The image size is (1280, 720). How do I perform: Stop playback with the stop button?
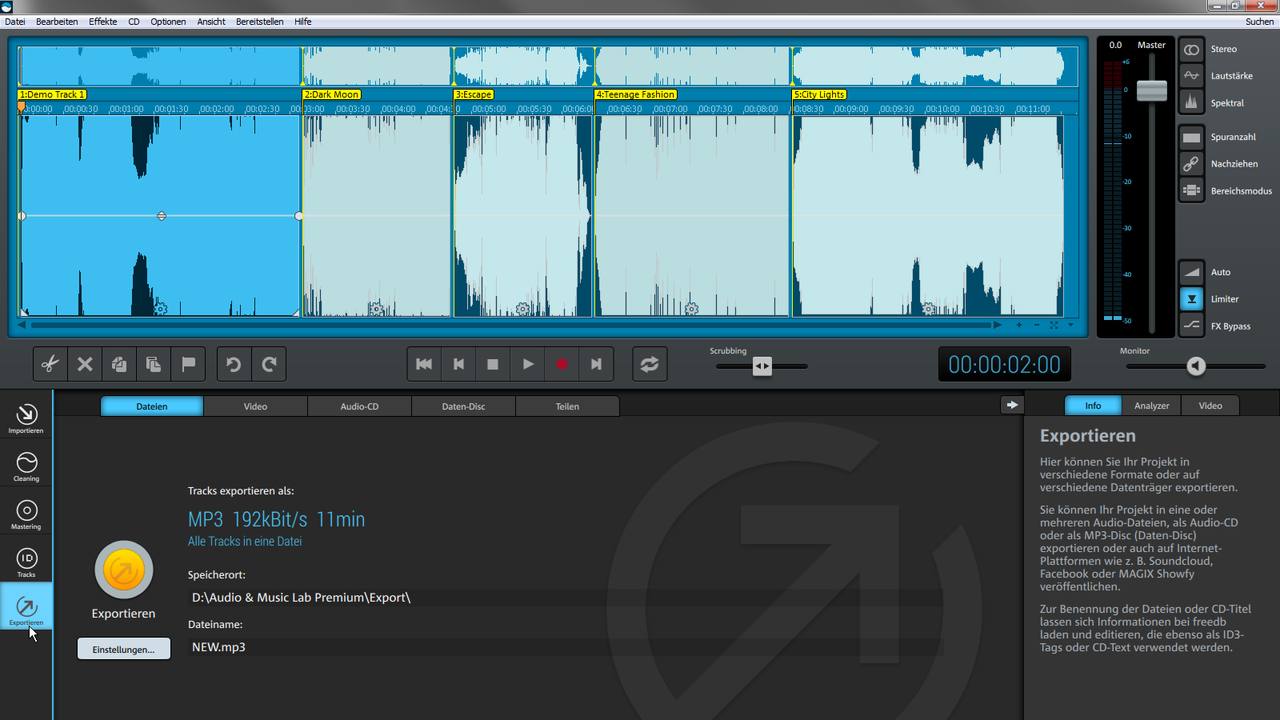493,365
